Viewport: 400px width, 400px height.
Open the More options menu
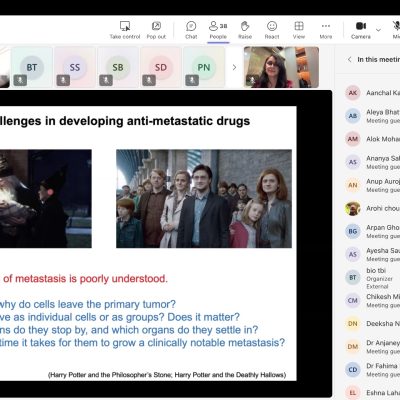(x=326, y=30)
